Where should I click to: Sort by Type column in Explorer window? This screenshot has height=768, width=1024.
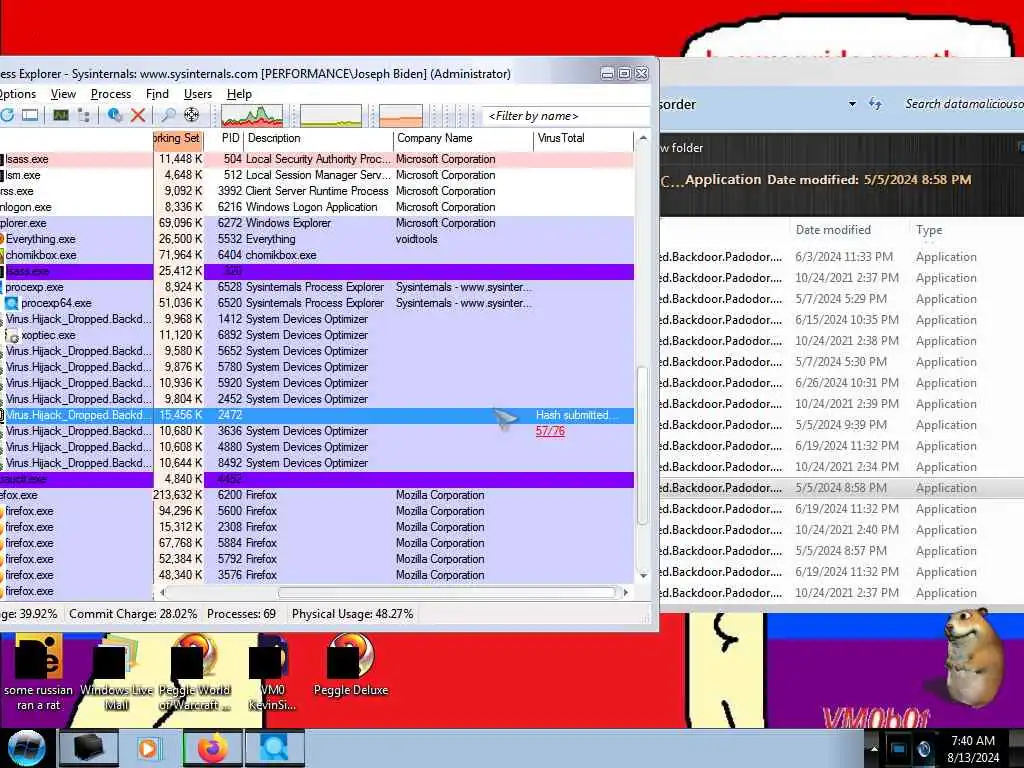(x=929, y=230)
